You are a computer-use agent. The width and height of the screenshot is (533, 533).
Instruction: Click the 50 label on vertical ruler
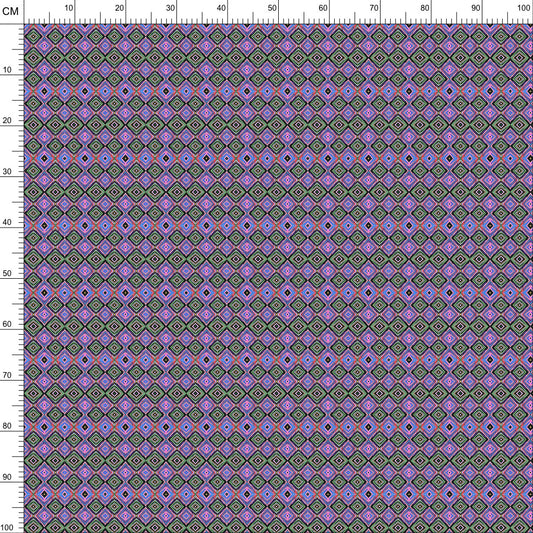coord(7,273)
